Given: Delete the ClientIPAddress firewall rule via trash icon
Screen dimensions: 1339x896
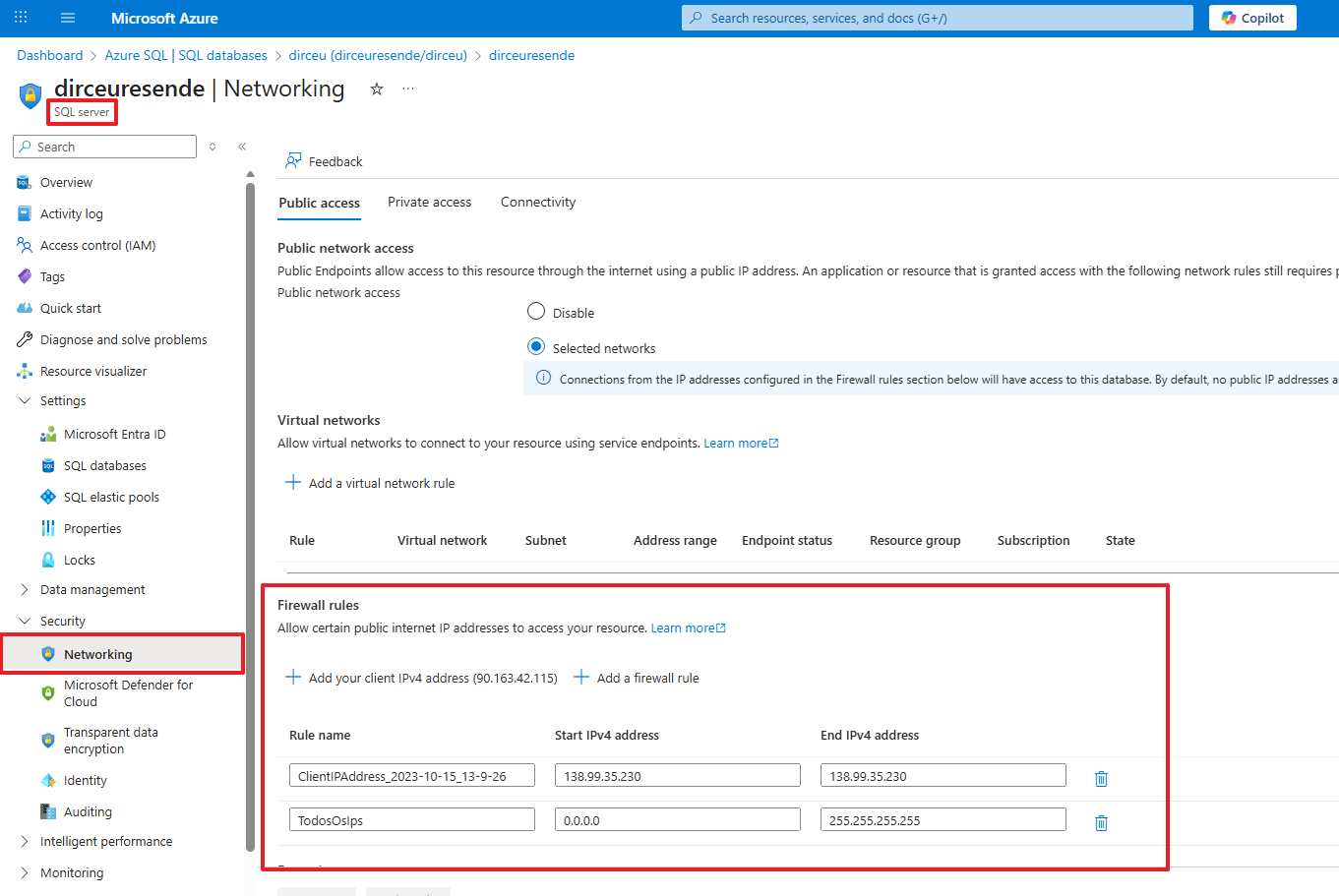Looking at the screenshot, I should pos(1101,779).
